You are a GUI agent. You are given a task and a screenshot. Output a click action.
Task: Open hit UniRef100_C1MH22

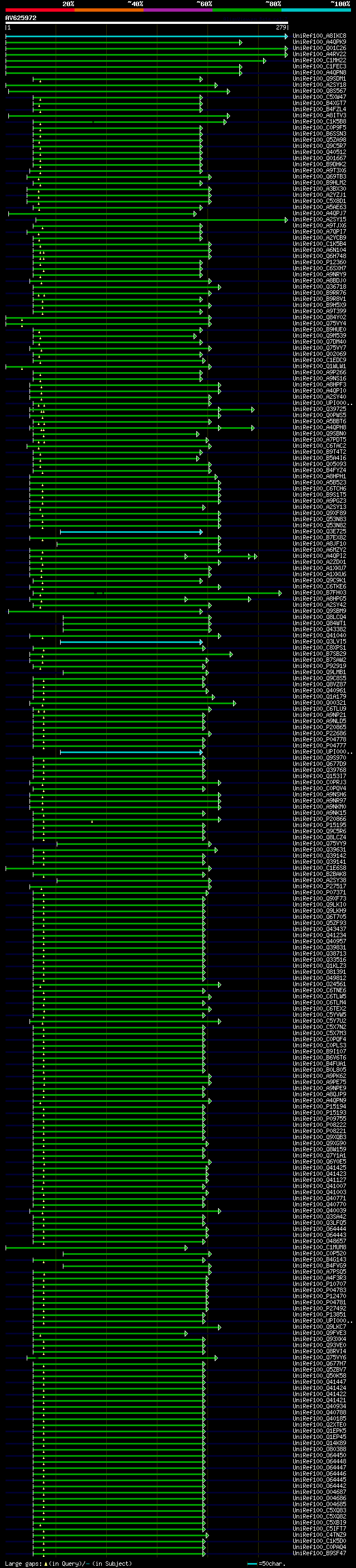pyautogui.click(x=319, y=61)
